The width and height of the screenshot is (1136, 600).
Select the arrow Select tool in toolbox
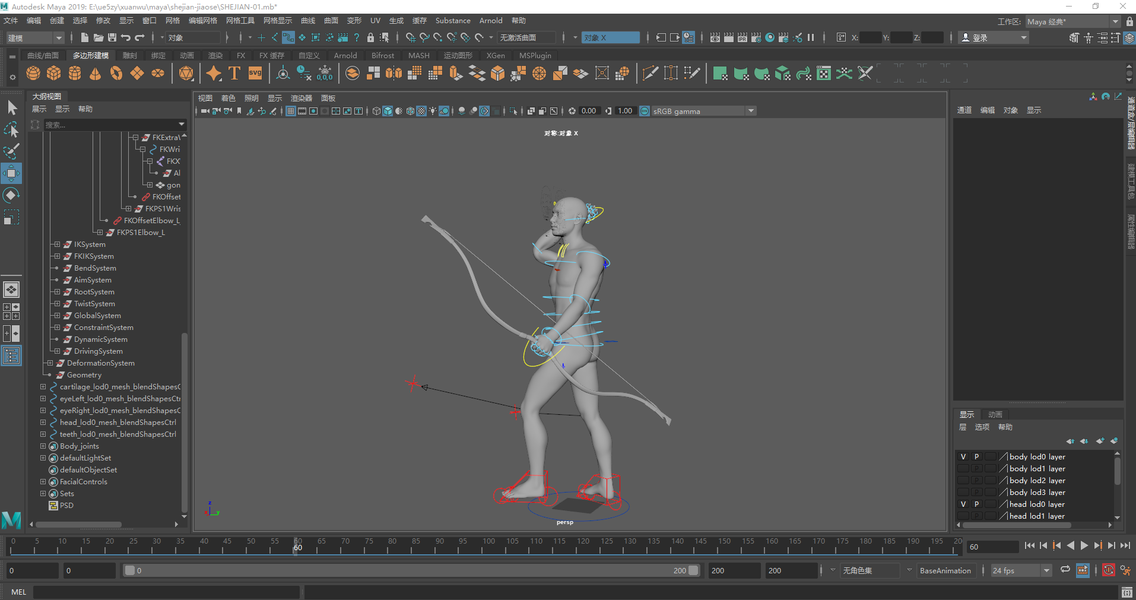[12, 108]
